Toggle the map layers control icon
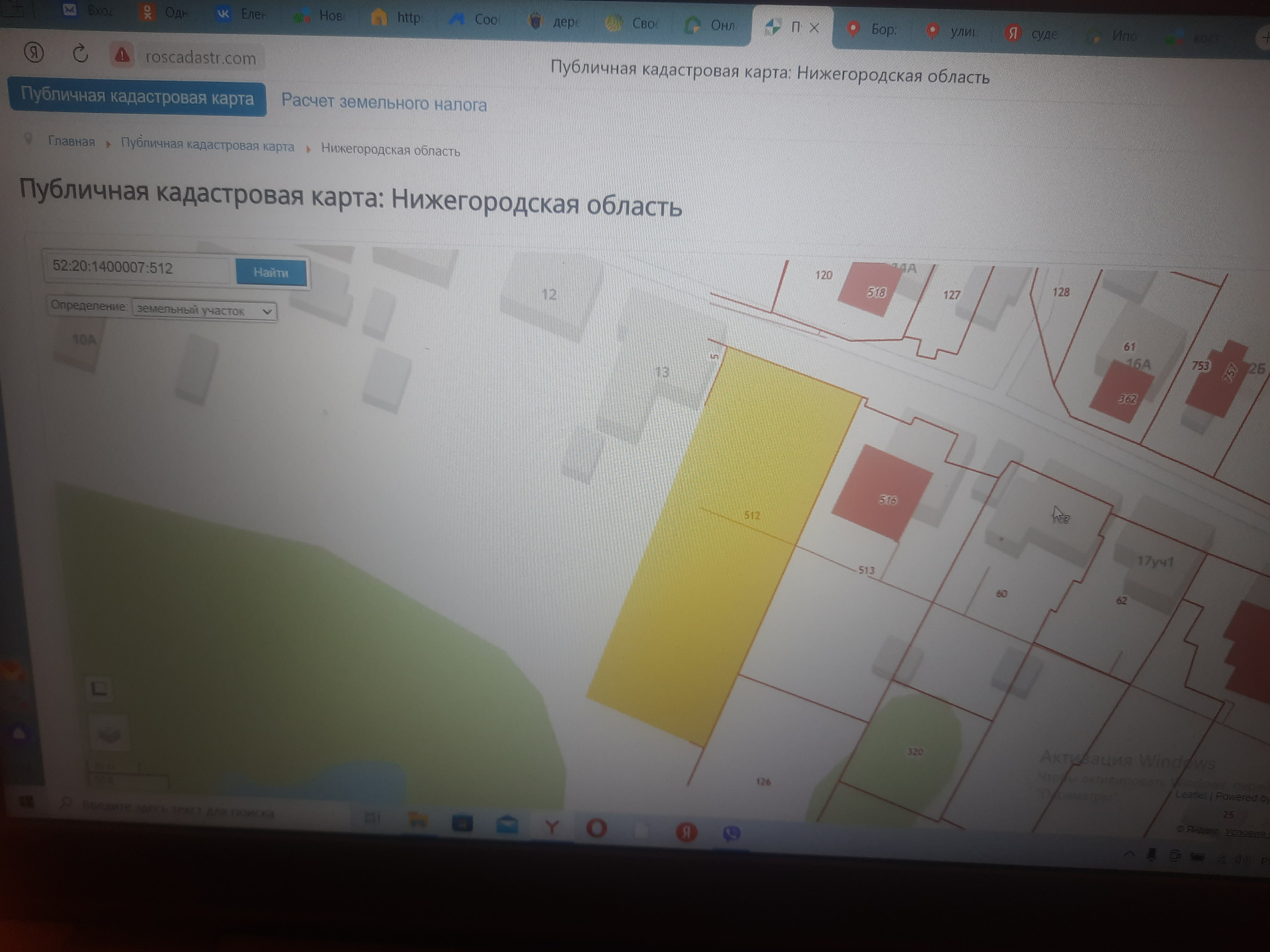1270x952 pixels. click(x=109, y=733)
